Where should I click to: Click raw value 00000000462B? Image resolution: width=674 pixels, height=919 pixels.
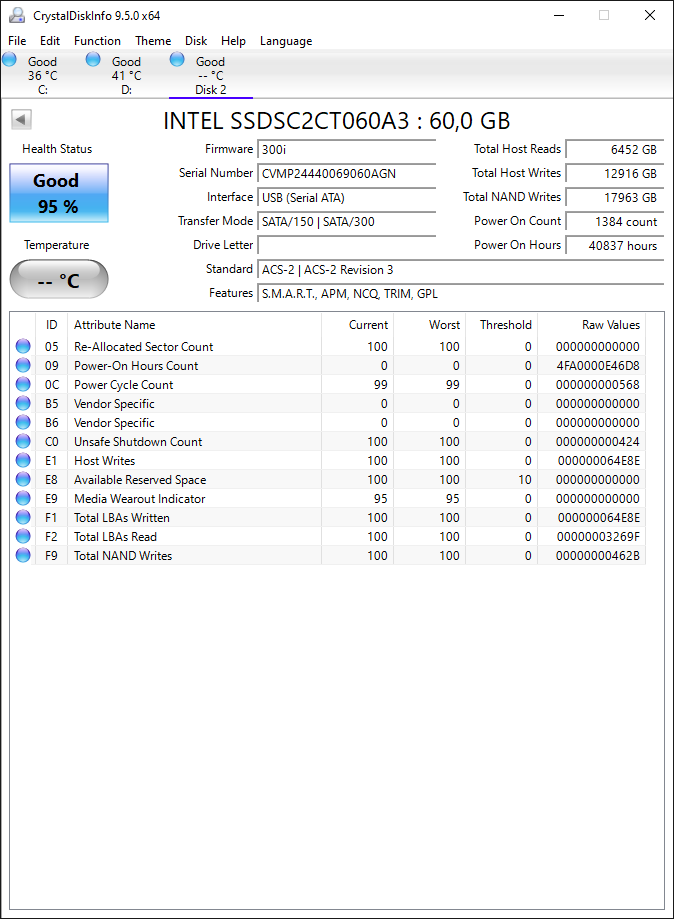tap(598, 556)
